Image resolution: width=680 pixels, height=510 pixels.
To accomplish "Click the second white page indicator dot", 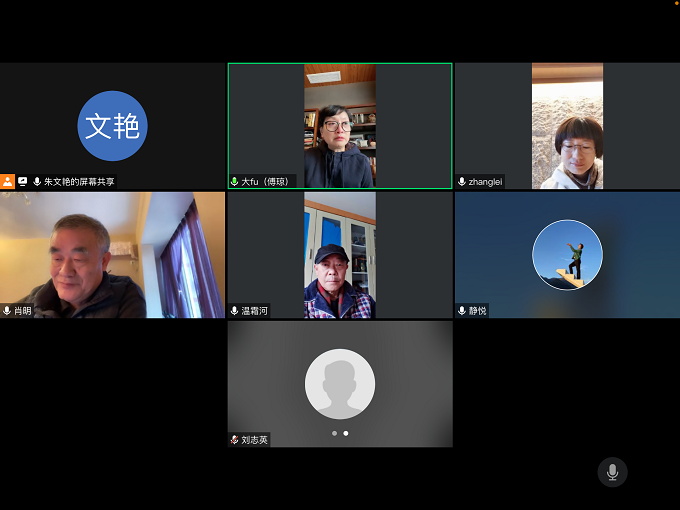I will (346, 433).
